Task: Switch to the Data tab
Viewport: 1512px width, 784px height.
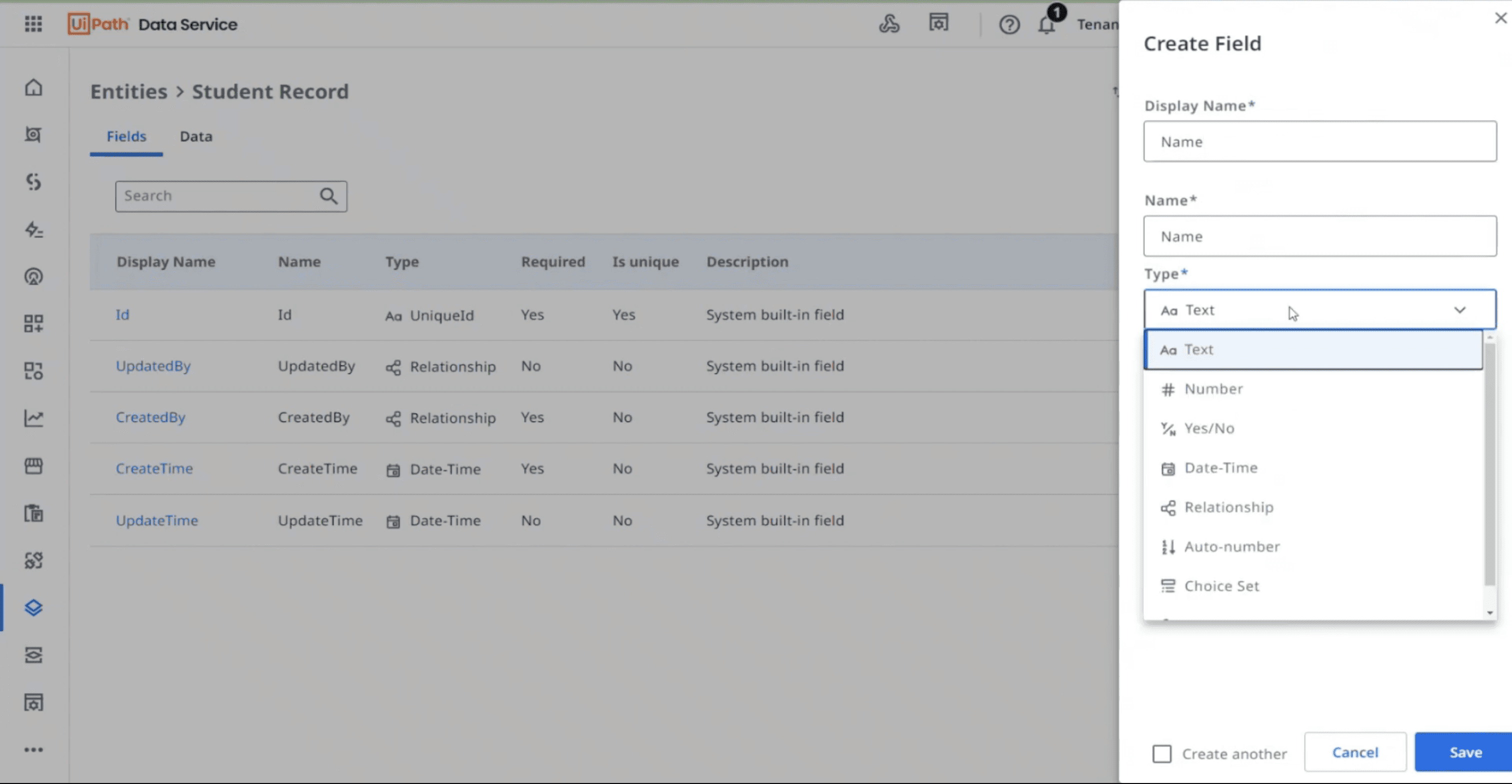Action: pyautogui.click(x=195, y=136)
